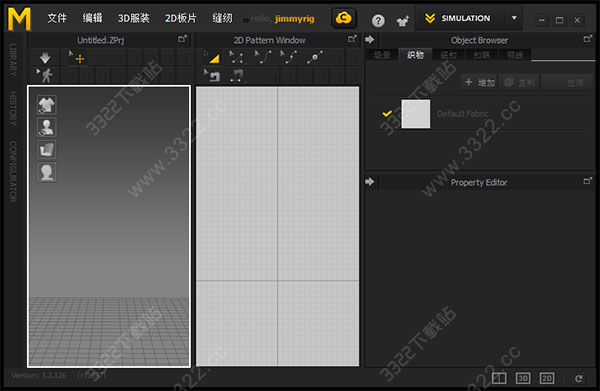Click the 增加 add fabric button
The width and height of the screenshot is (600, 391).
pyautogui.click(x=479, y=82)
